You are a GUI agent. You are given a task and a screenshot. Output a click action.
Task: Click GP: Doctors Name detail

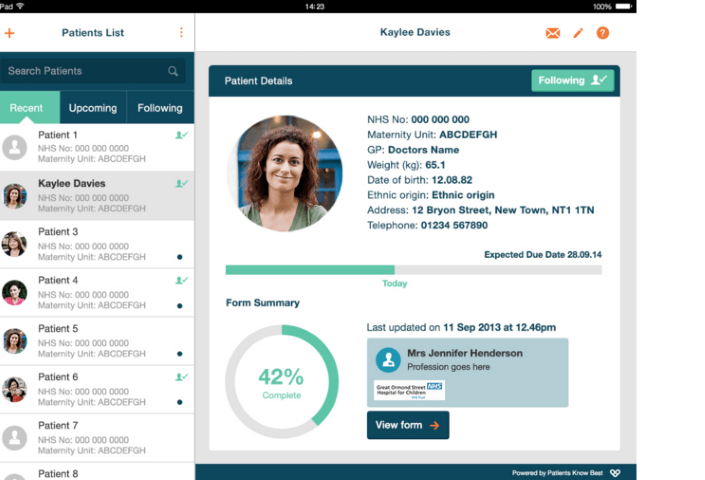[413, 150]
